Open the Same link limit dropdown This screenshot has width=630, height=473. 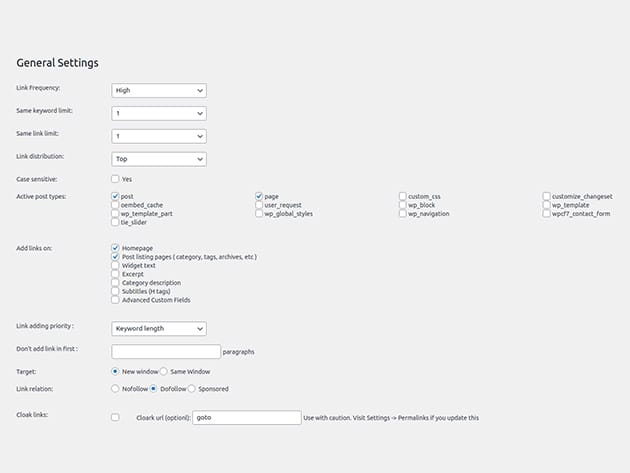(x=159, y=135)
